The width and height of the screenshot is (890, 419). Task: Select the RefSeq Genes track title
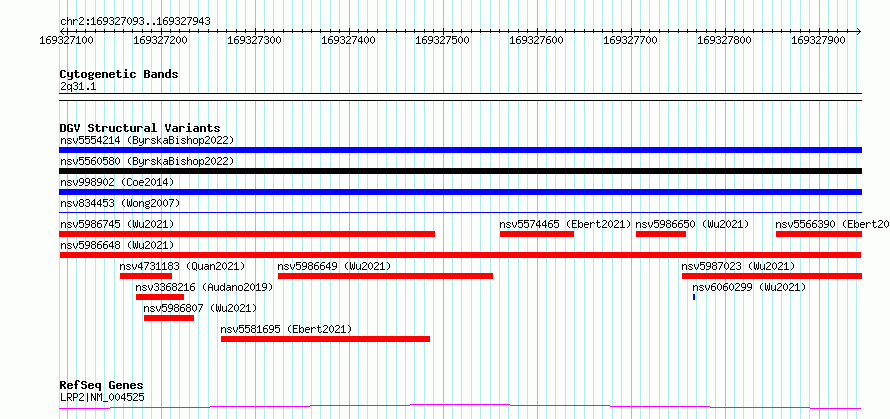(x=102, y=386)
